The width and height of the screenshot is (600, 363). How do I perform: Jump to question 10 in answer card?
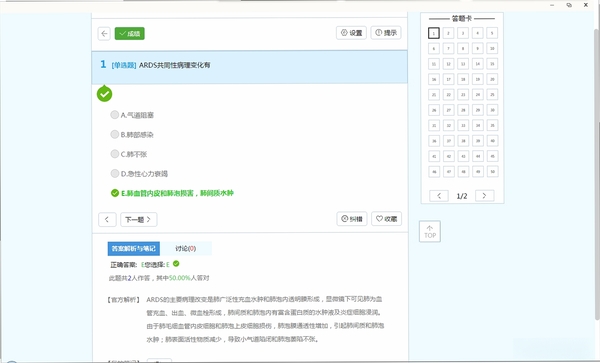pyautogui.click(x=492, y=49)
